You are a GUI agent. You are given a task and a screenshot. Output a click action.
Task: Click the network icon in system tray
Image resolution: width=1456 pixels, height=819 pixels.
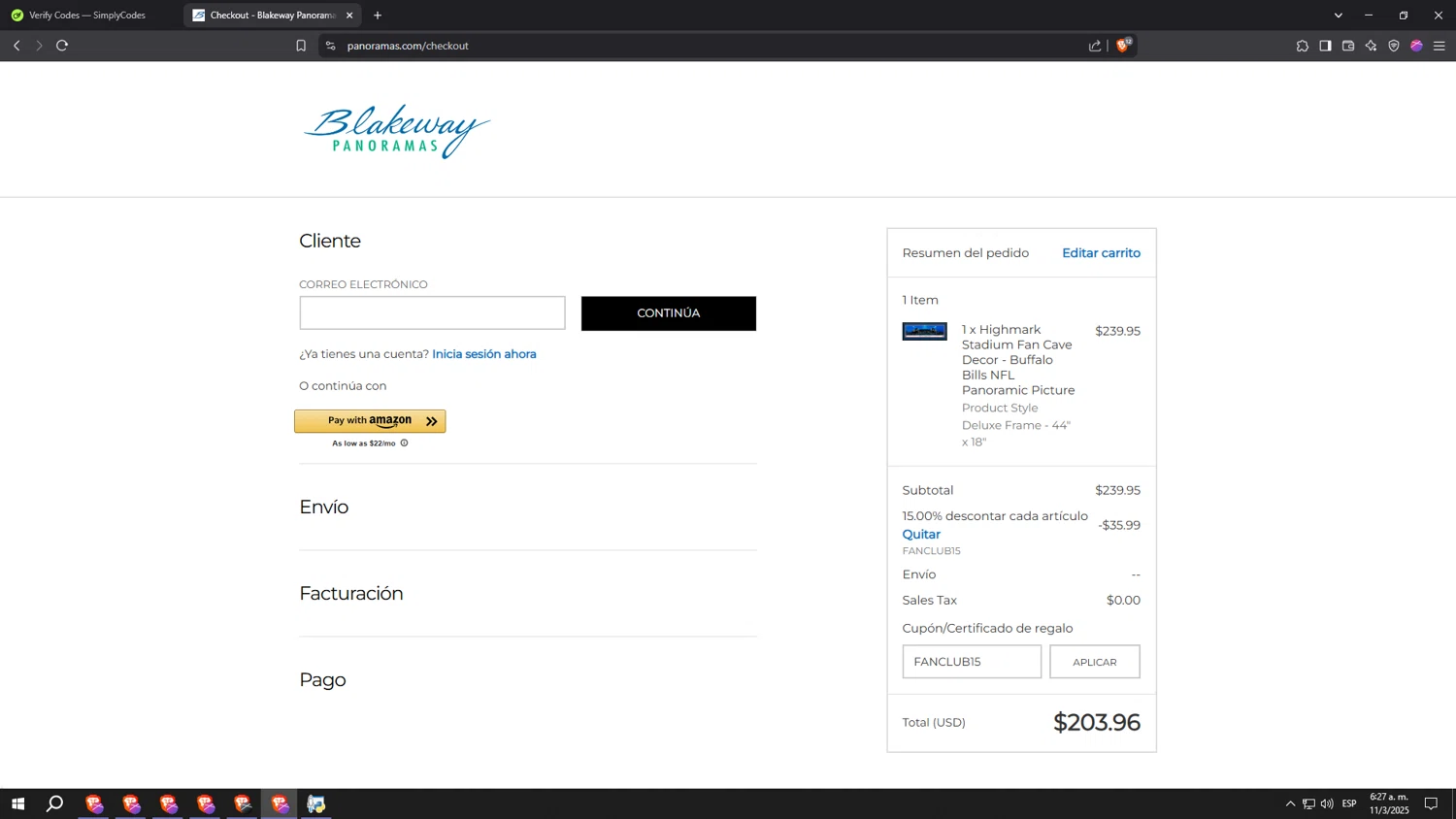[x=1308, y=803]
